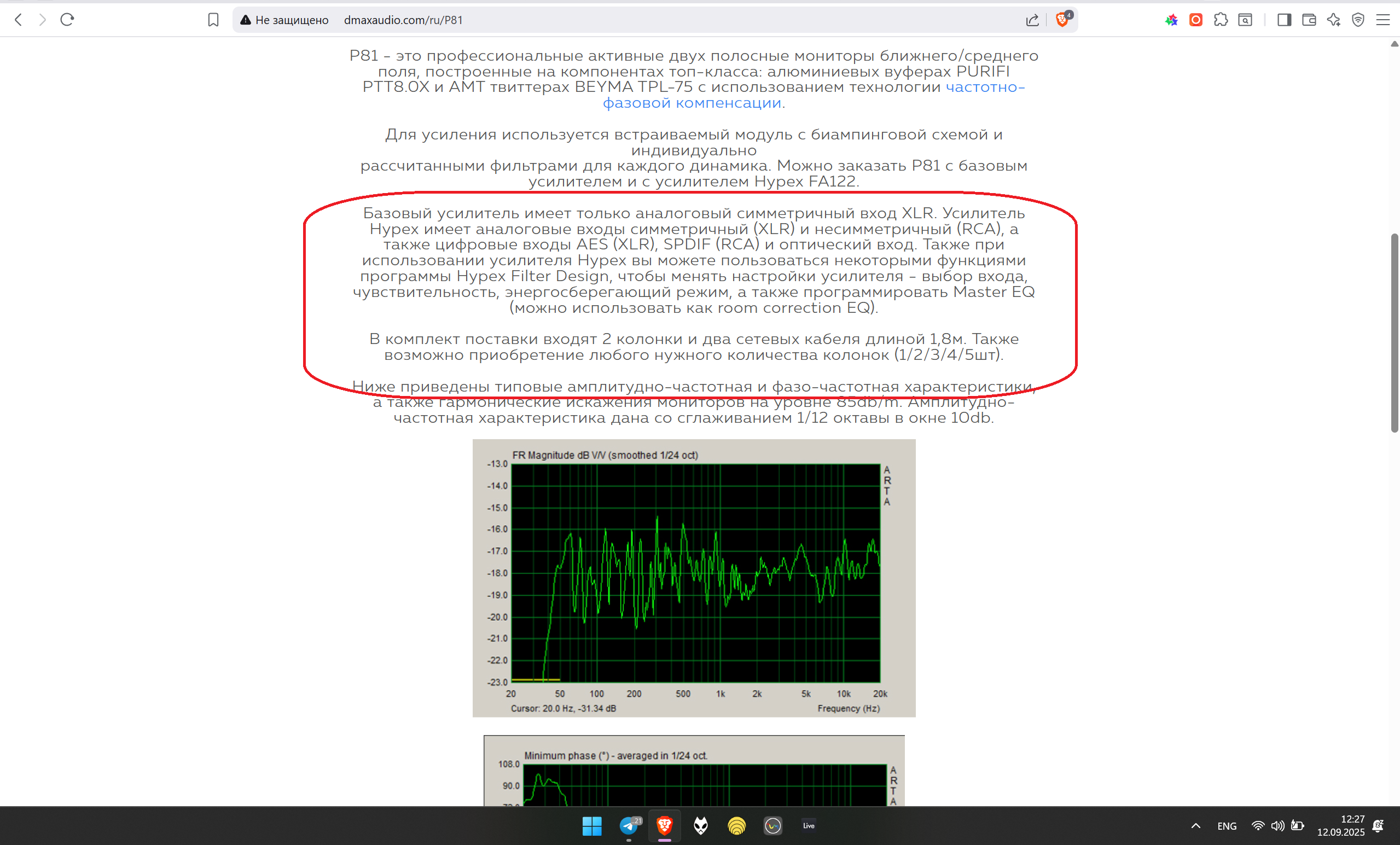The width and height of the screenshot is (1400, 845).
Task: Open Brave Shields lion icon panel
Action: (x=1061, y=20)
